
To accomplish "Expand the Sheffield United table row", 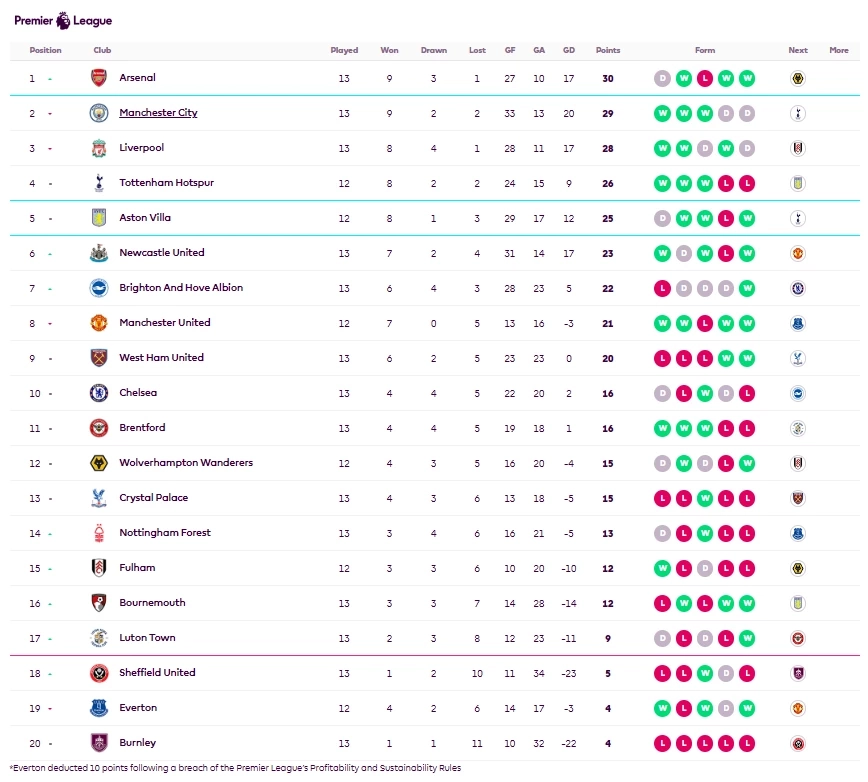I will [x=838, y=673].
